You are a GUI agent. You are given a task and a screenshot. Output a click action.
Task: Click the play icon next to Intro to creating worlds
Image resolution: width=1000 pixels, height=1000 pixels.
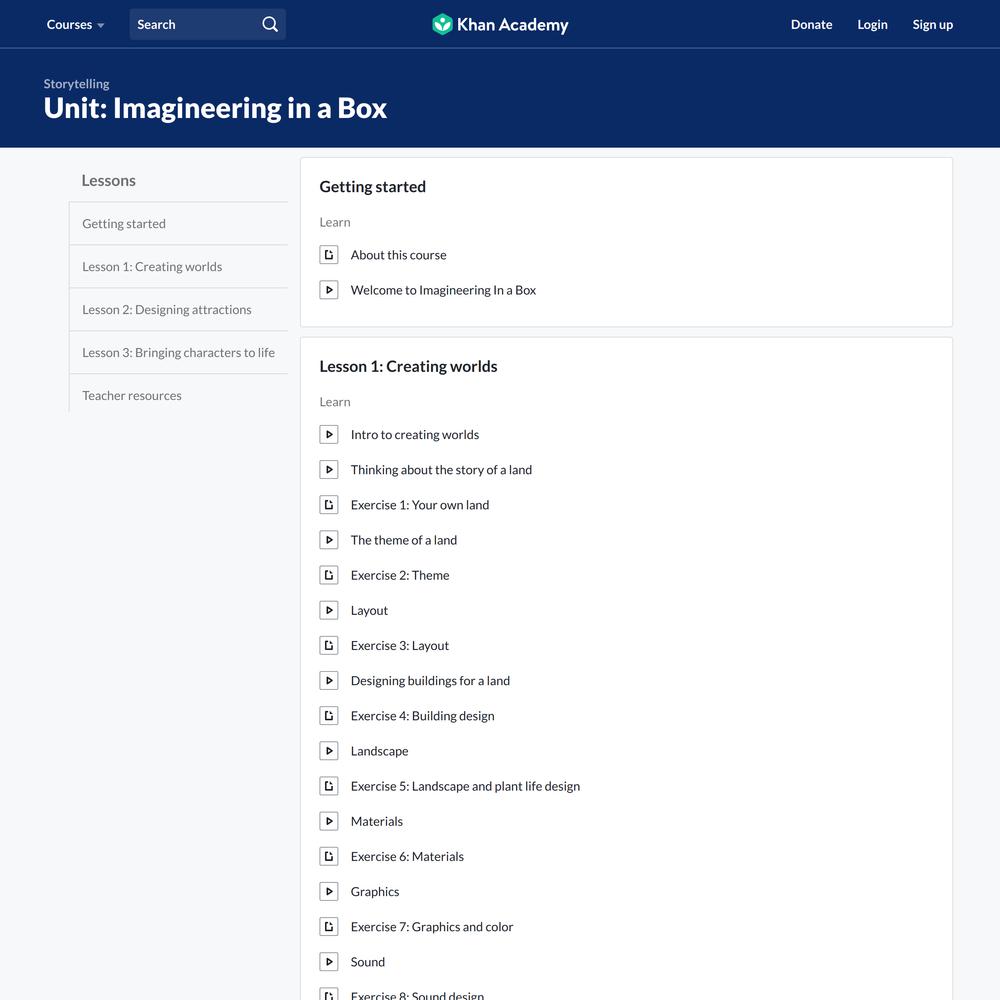point(329,435)
